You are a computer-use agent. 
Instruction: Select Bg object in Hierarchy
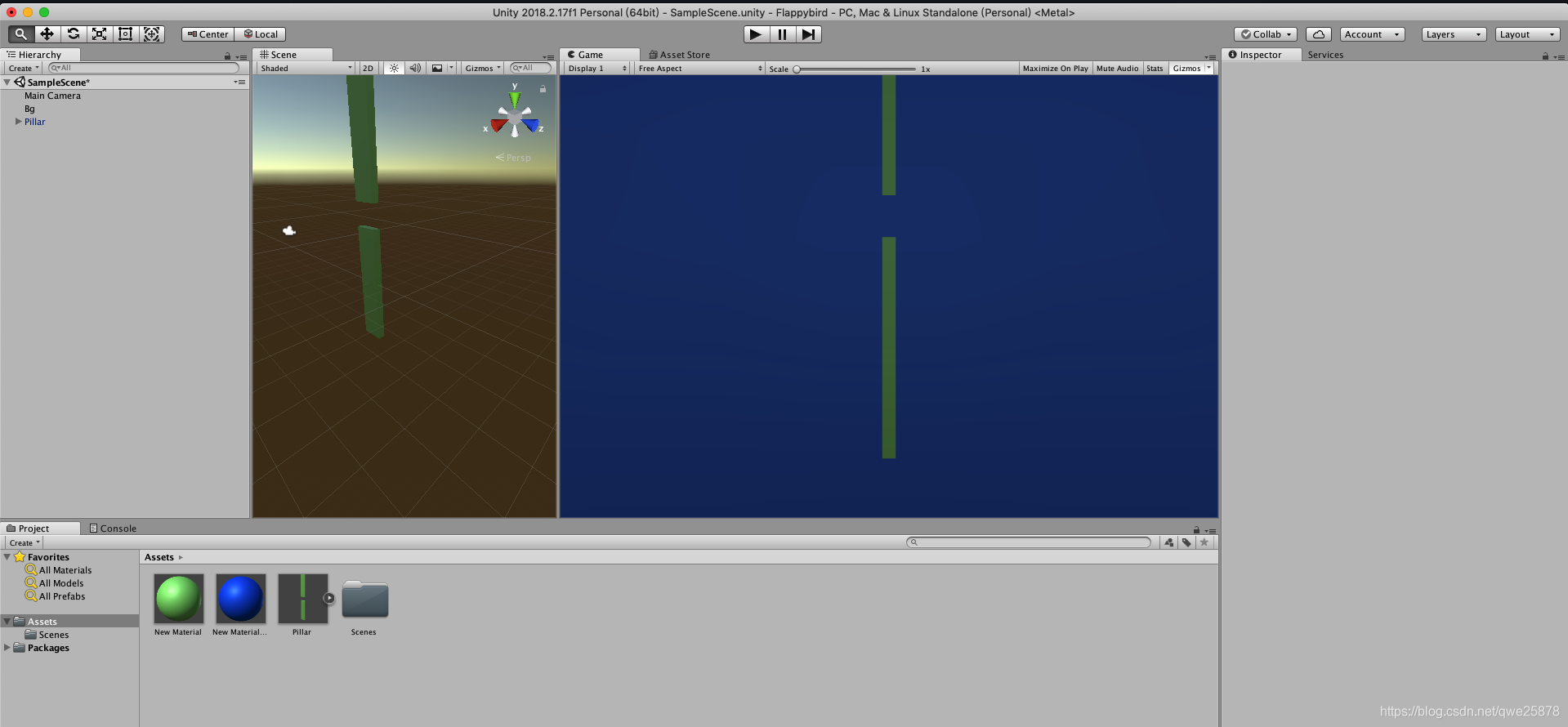(29, 109)
